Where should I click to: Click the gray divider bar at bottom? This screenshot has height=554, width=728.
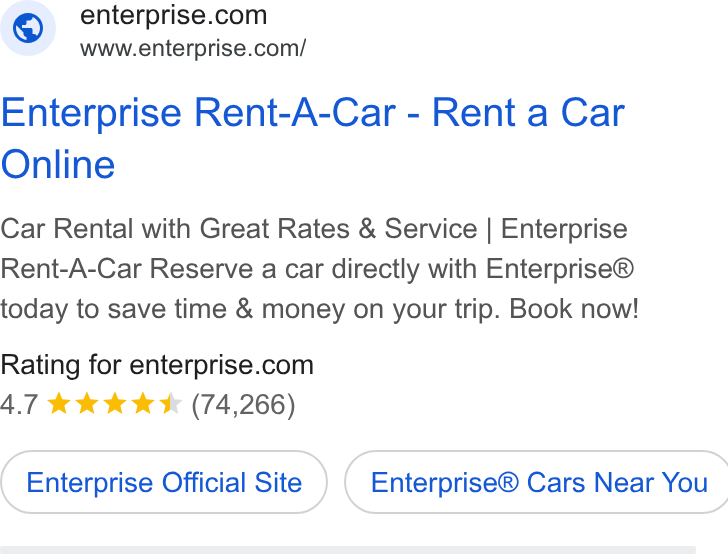[x=348, y=550]
